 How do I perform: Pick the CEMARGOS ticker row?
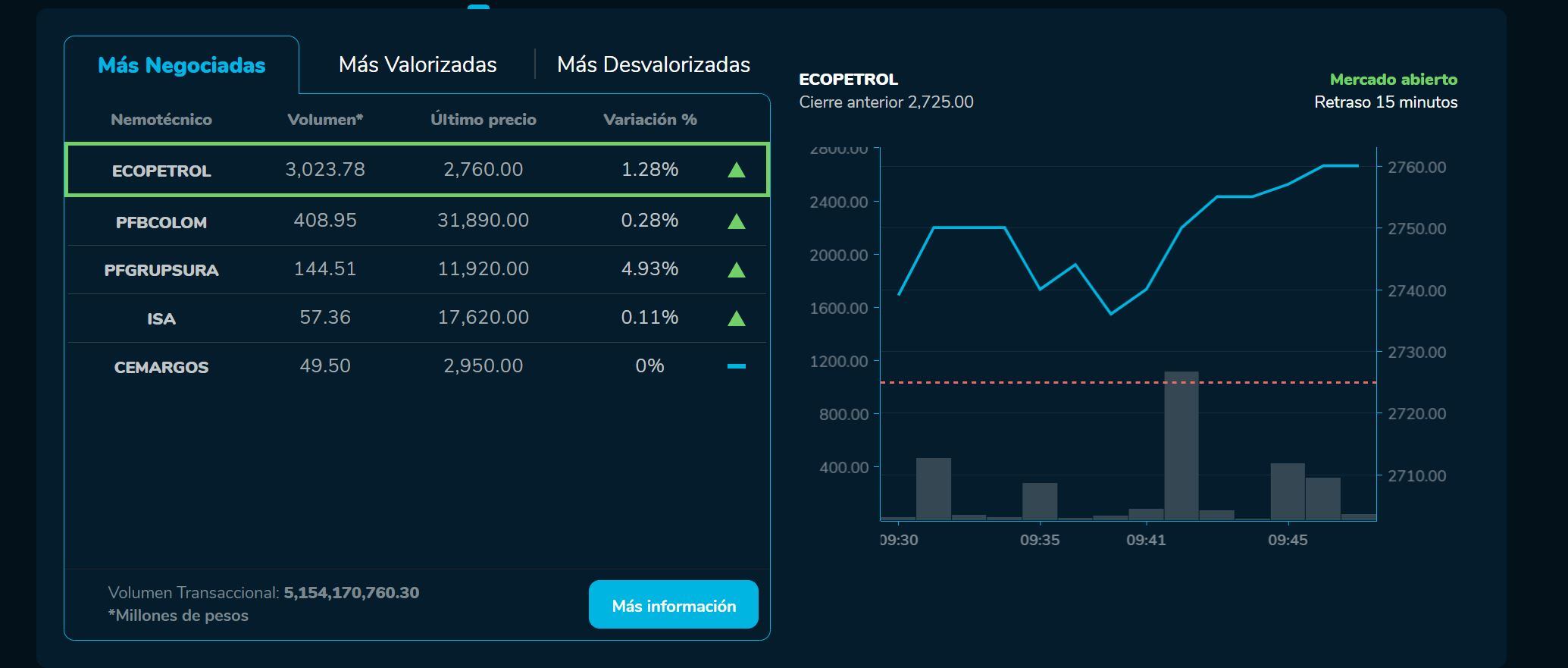[x=161, y=367]
